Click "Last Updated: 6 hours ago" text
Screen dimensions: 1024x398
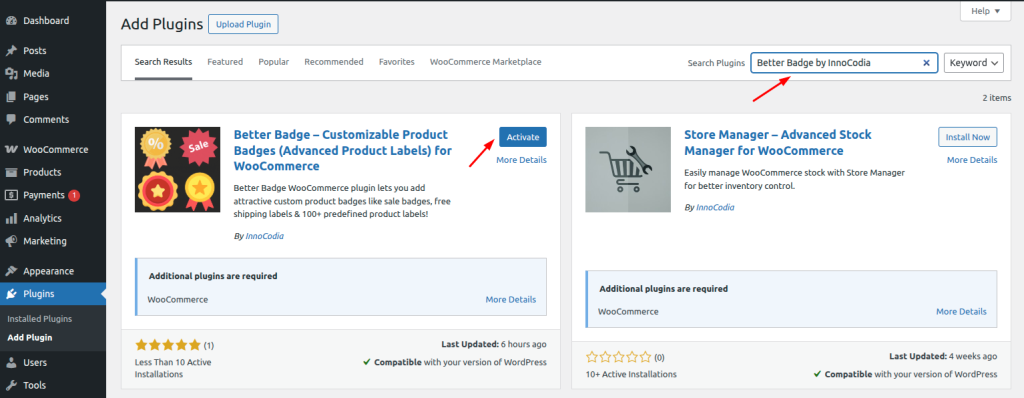494,344
